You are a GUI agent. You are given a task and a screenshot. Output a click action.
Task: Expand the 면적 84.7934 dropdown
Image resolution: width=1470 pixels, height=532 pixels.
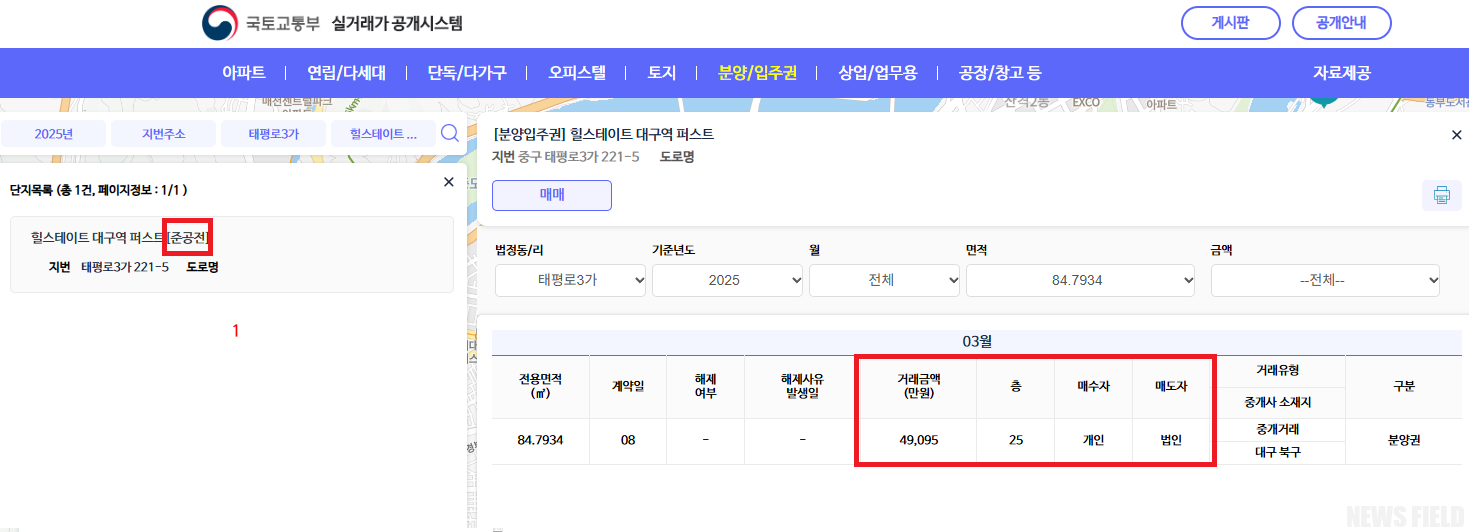click(1080, 280)
